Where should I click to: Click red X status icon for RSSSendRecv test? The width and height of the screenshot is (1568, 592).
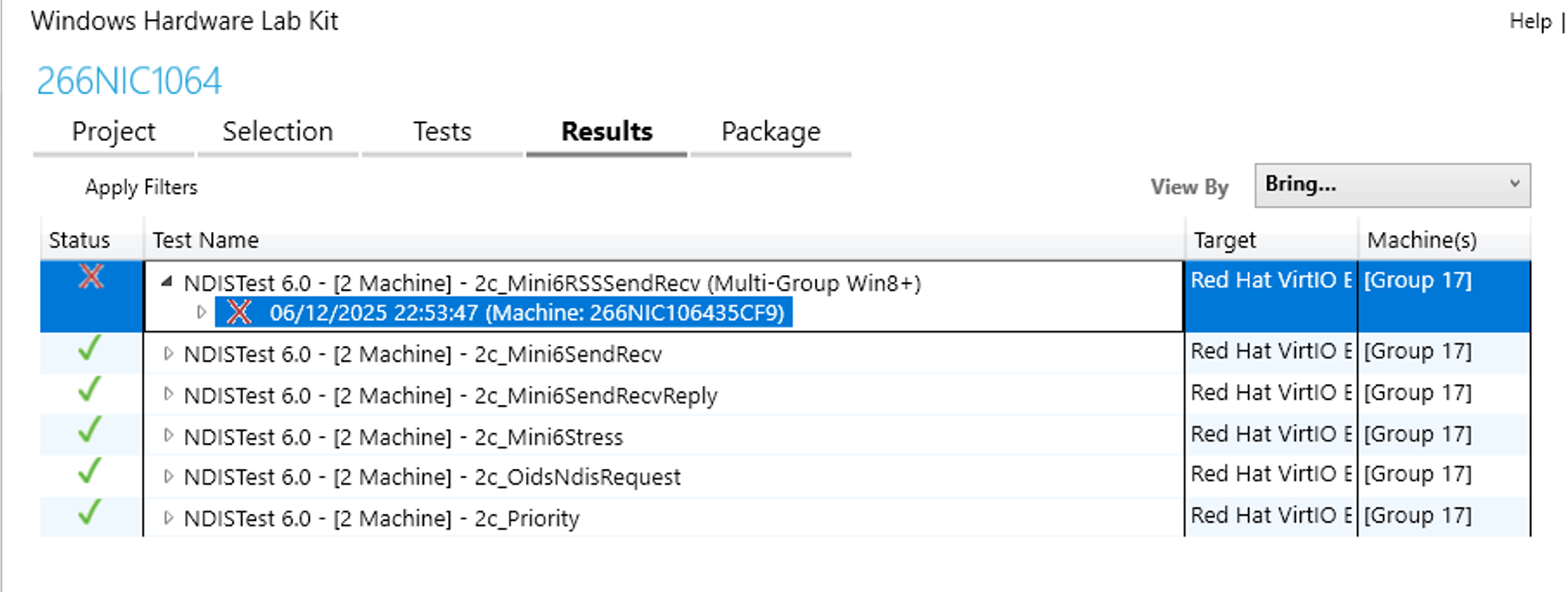pos(91,277)
